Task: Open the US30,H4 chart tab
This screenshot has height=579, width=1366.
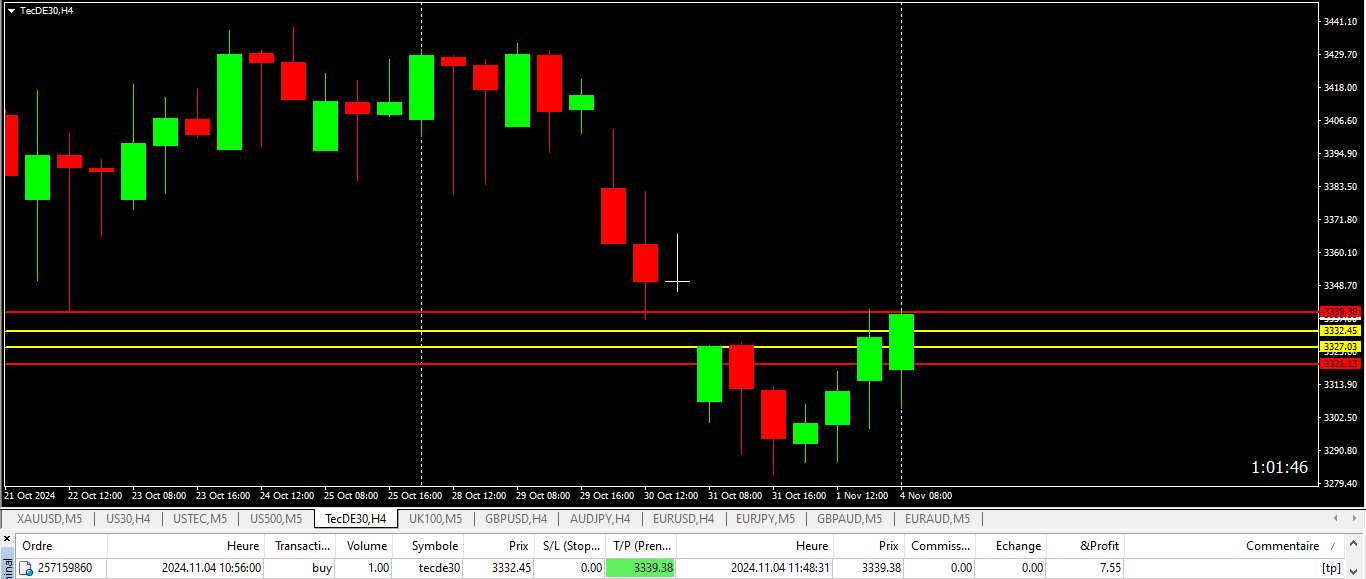Action: pyautogui.click(x=128, y=519)
